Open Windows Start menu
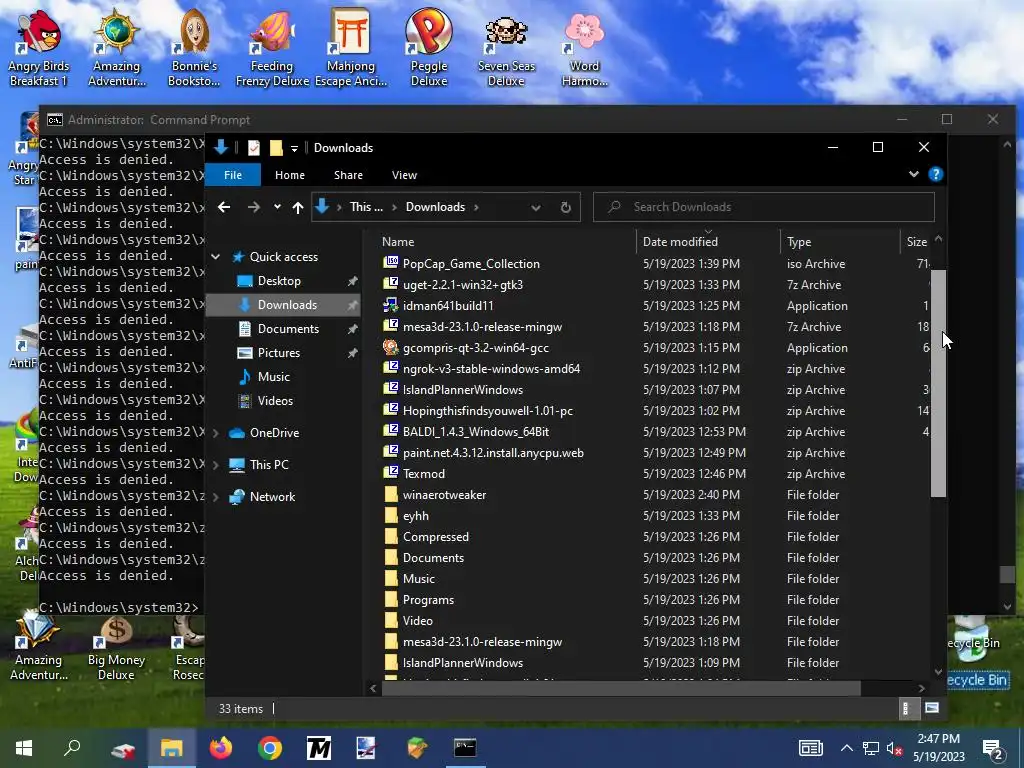 pos(24,748)
